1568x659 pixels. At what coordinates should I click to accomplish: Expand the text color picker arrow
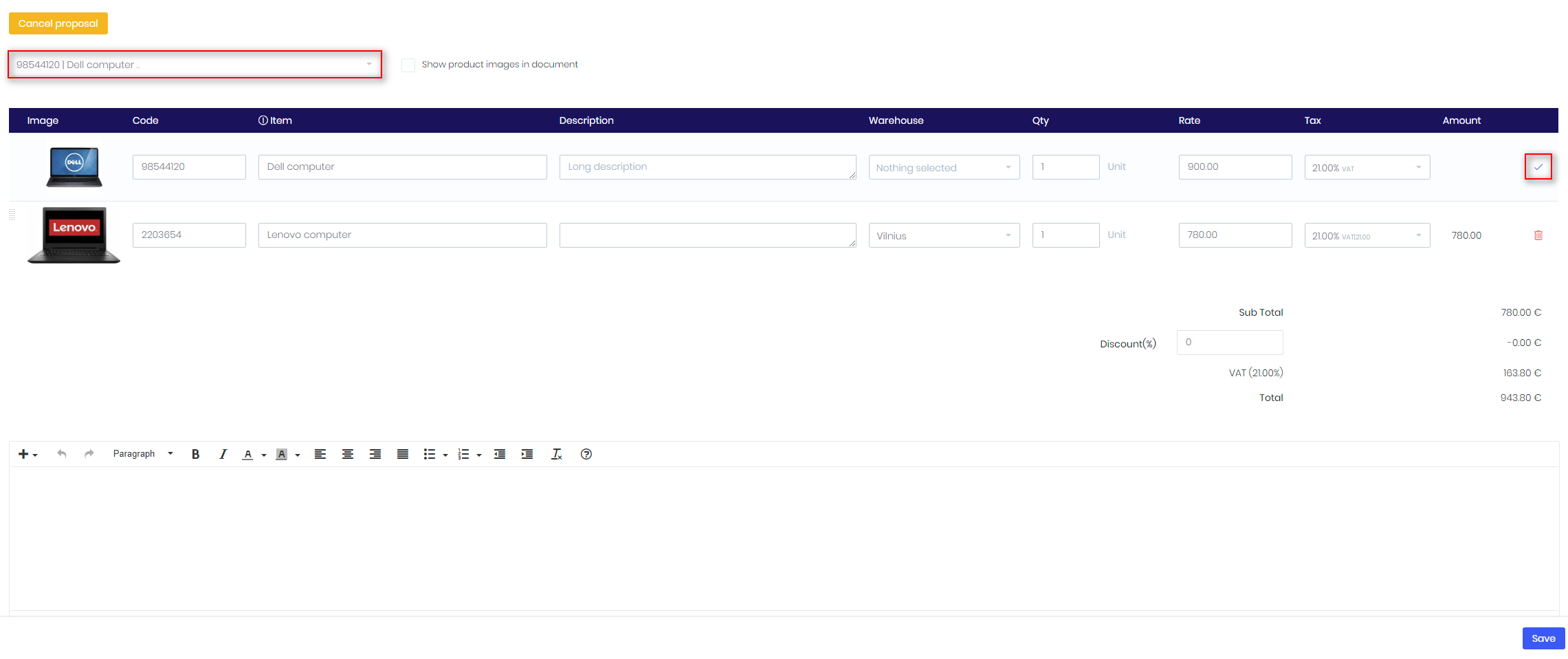(x=264, y=455)
